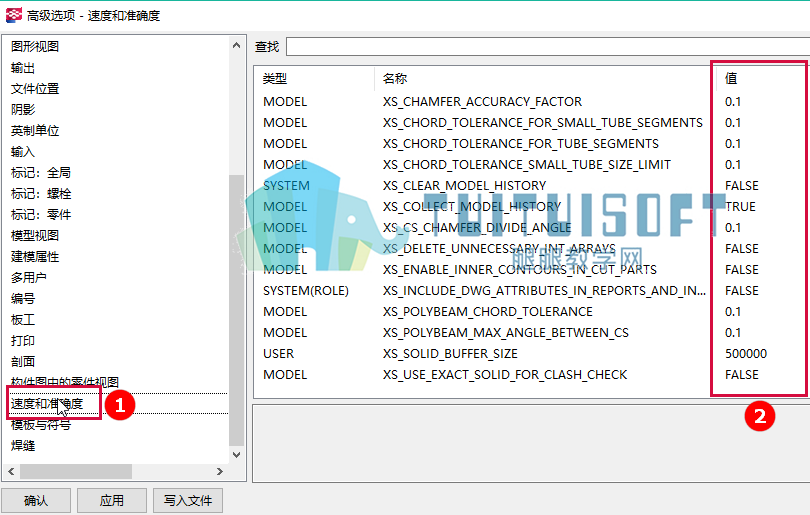Open the 焊缝 category

click(23, 445)
